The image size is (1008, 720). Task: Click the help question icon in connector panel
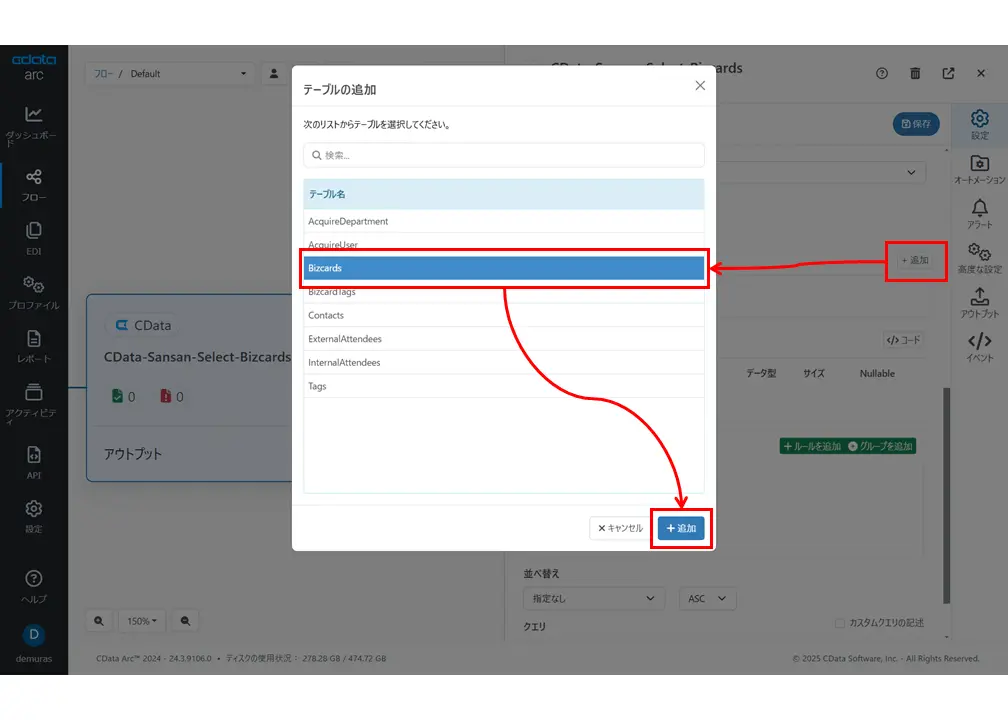(x=882, y=73)
